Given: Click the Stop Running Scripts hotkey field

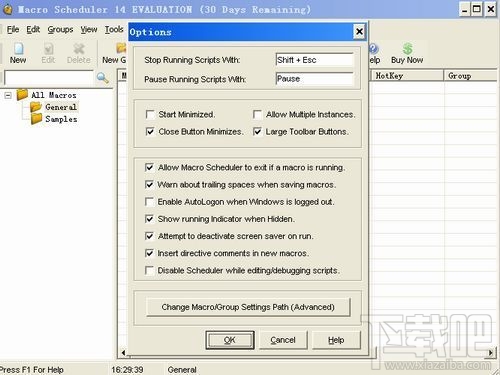Looking at the screenshot, I should [314, 60].
